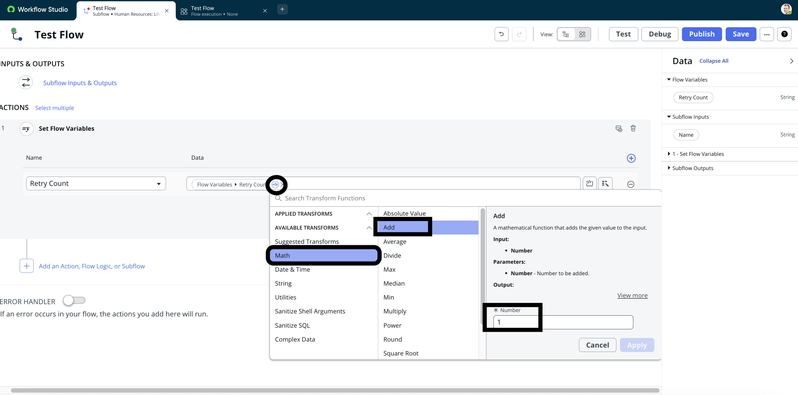This screenshot has width=798, height=395.
Task: Click the Set Flow Variables step icon
Action: pyautogui.click(x=25, y=129)
